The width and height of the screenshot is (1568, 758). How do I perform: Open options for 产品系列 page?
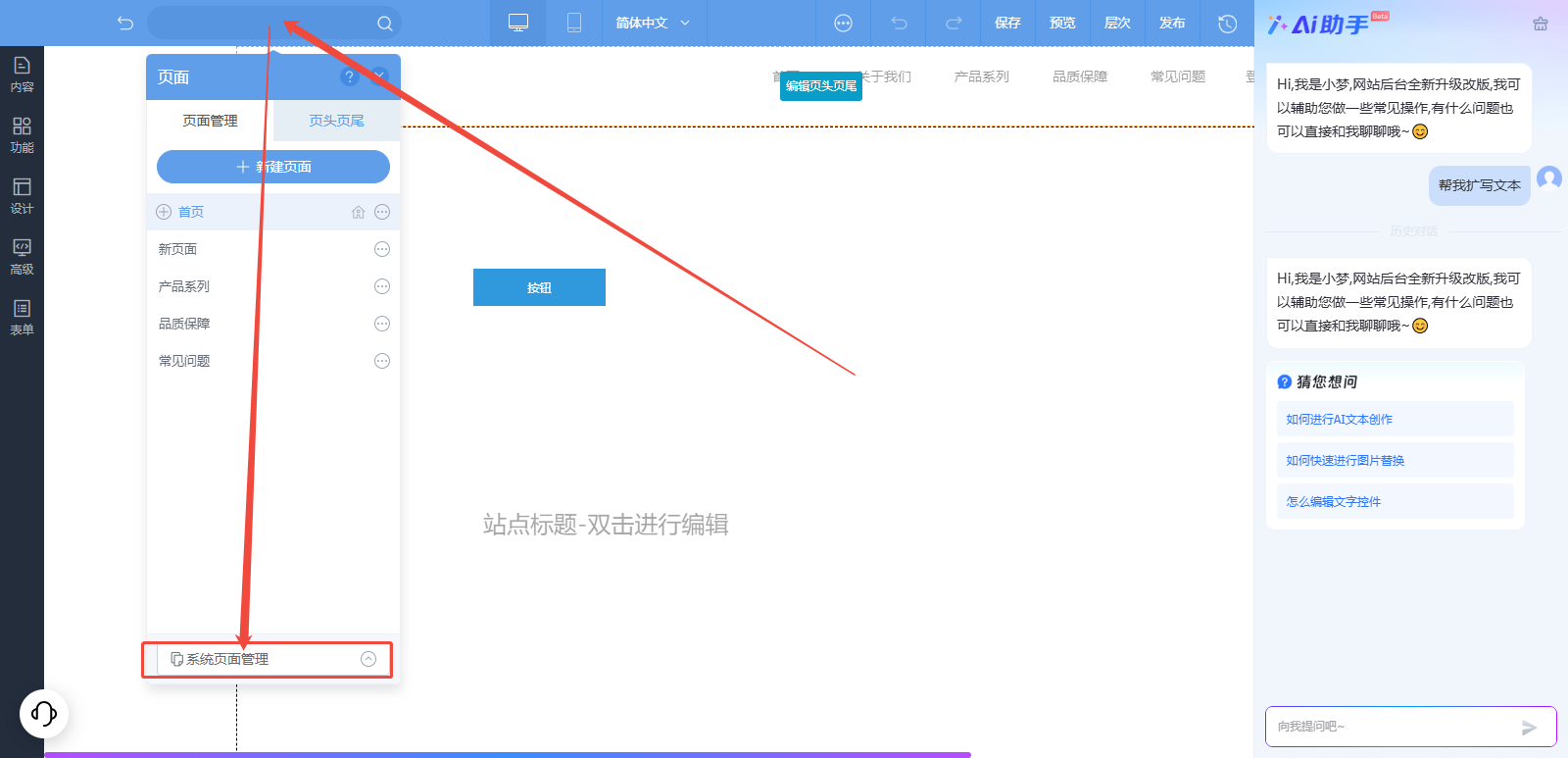[382, 286]
